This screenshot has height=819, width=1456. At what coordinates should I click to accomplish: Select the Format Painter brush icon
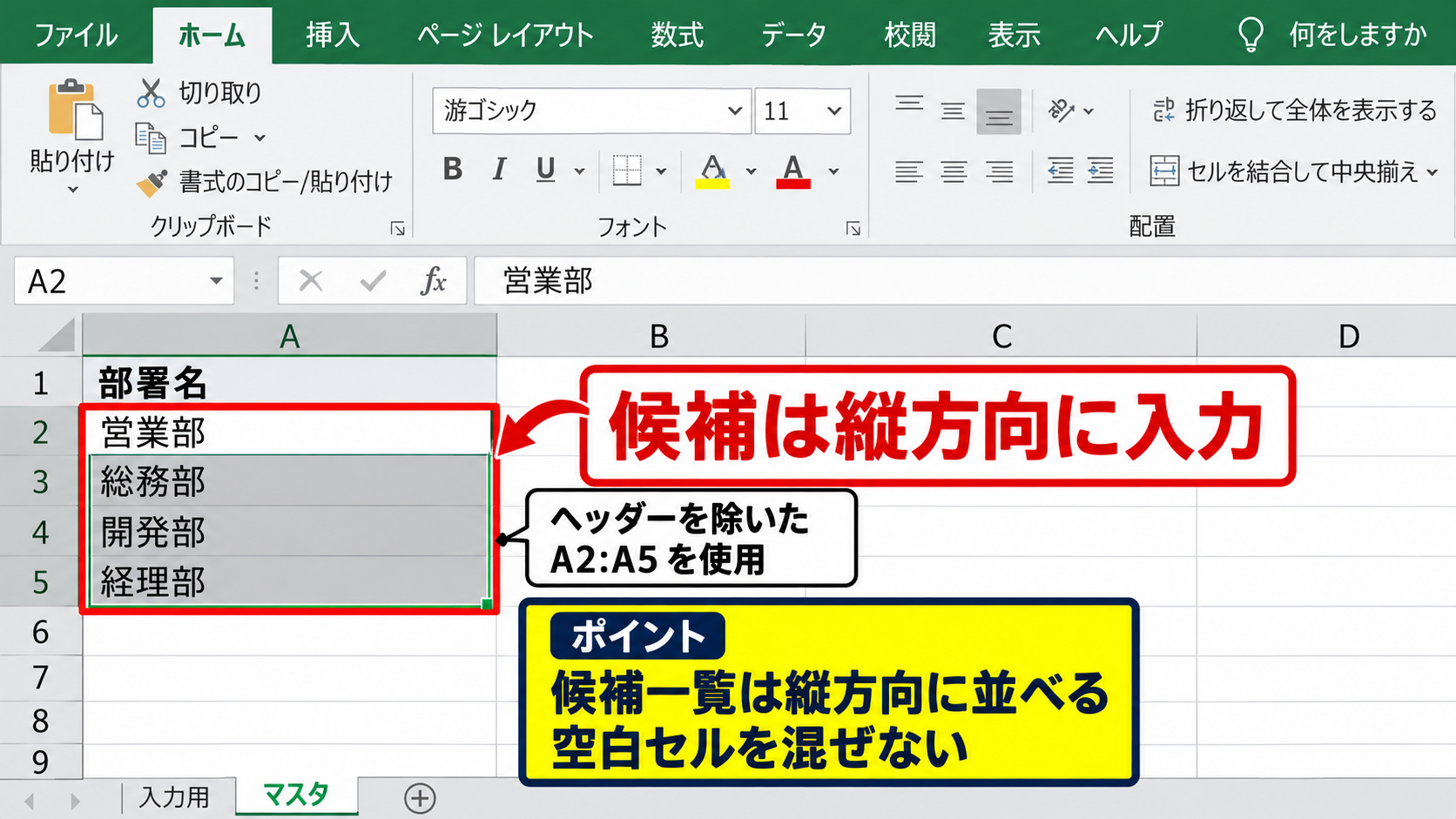[152, 182]
